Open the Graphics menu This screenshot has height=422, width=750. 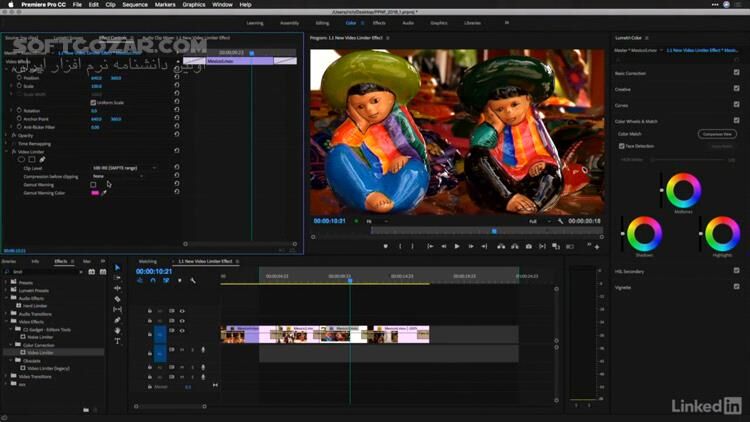(x=194, y=4)
